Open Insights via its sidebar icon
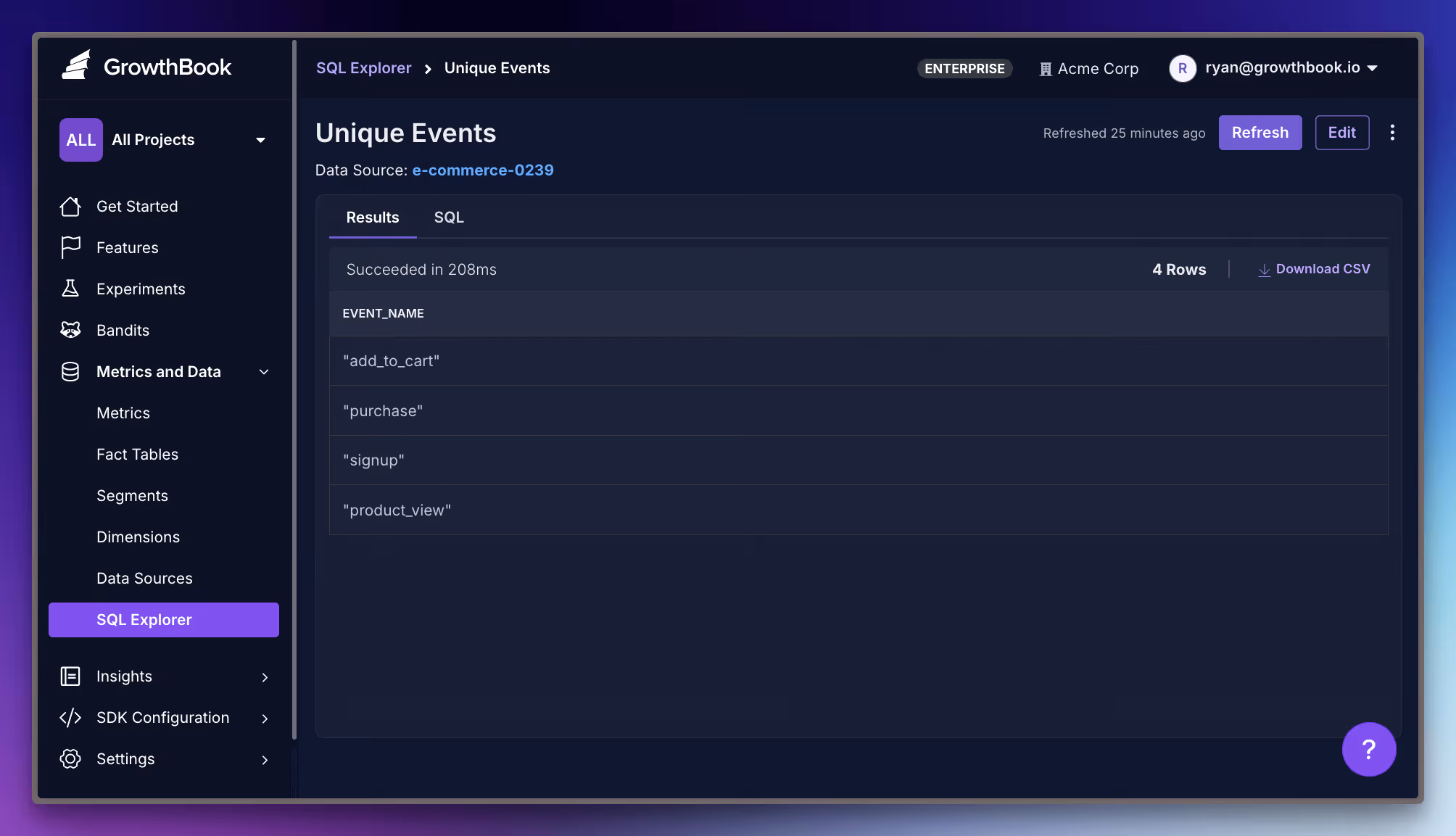 71,676
